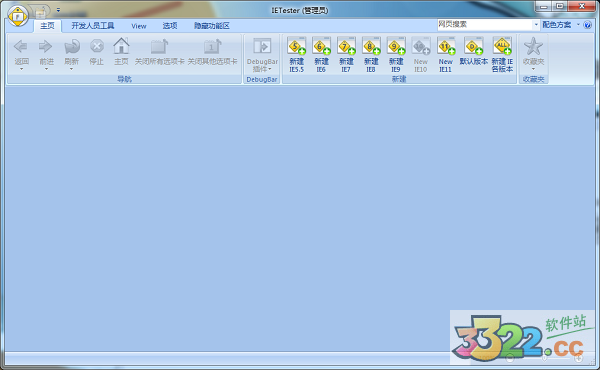
Task: Open a 默认版本 default version tab
Action: click(x=474, y=51)
